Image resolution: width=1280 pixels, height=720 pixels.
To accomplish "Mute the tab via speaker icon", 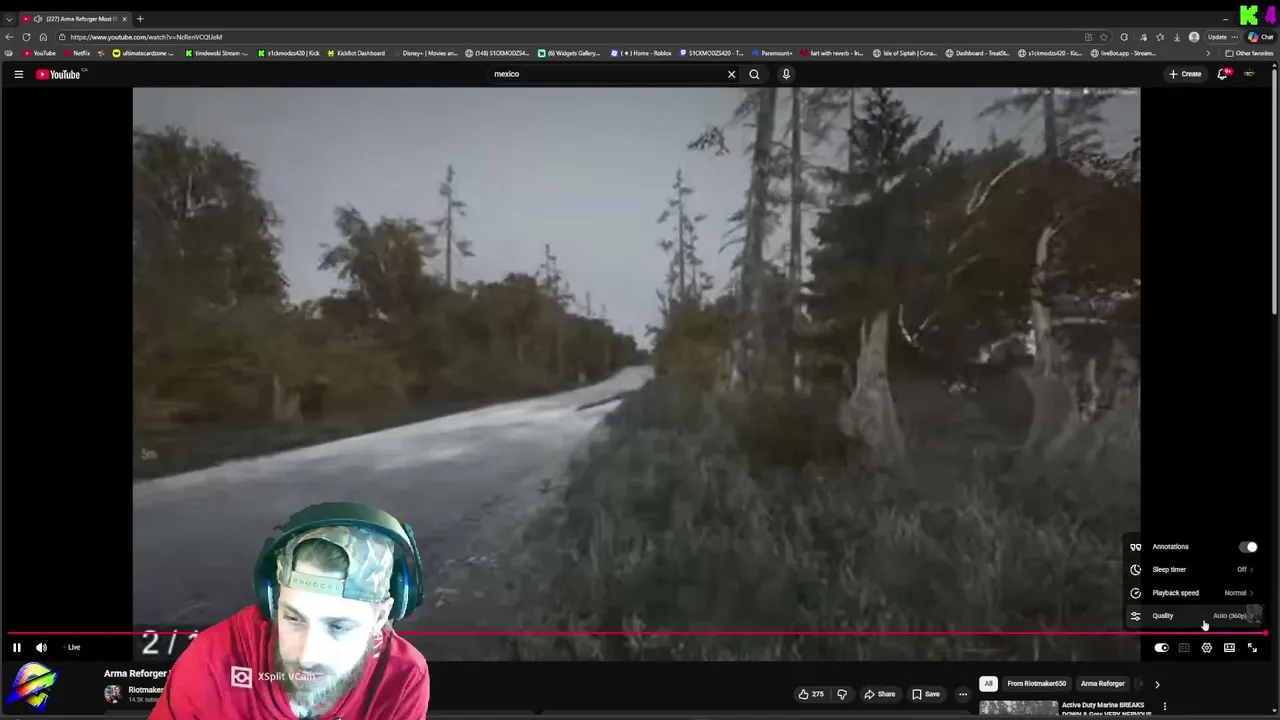I will tap(37, 19).
